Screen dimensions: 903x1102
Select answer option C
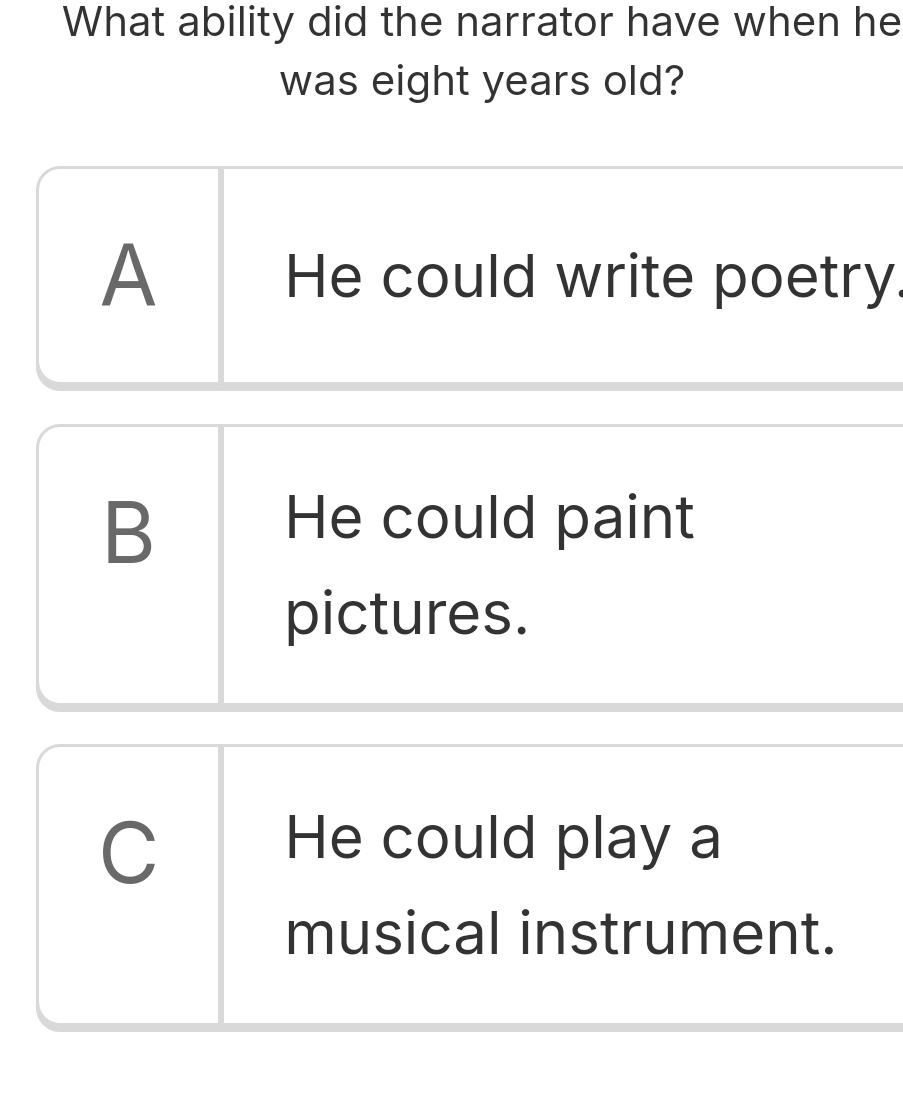point(470,885)
